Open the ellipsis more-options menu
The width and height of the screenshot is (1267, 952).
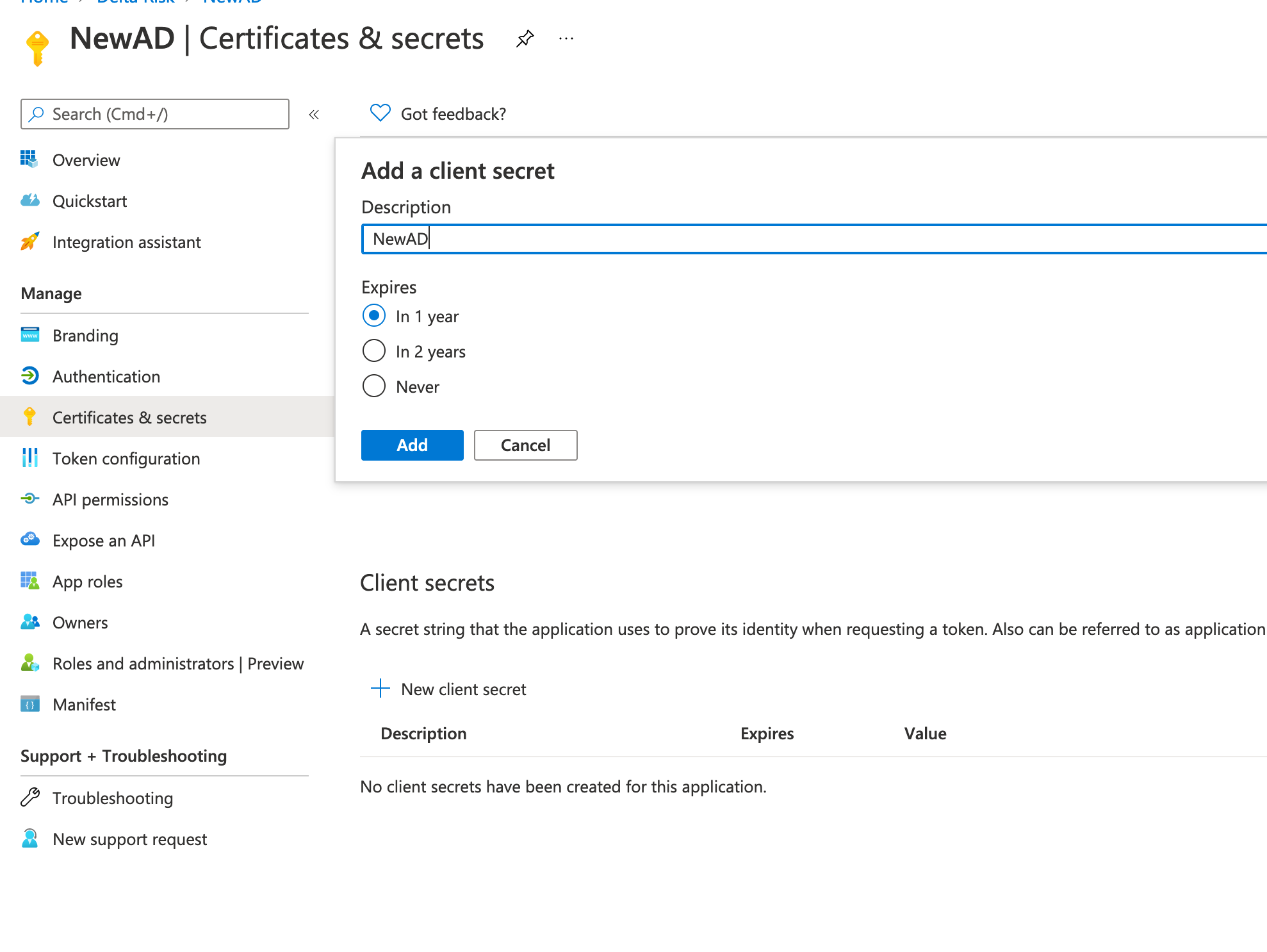click(566, 38)
